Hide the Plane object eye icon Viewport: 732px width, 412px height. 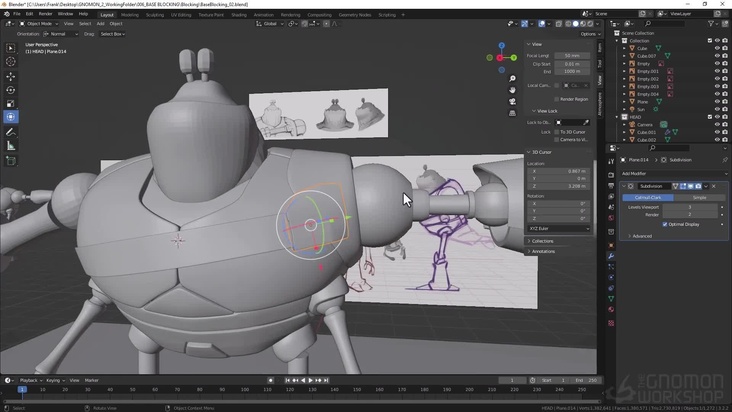pyautogui.click(x=717, y=102)
